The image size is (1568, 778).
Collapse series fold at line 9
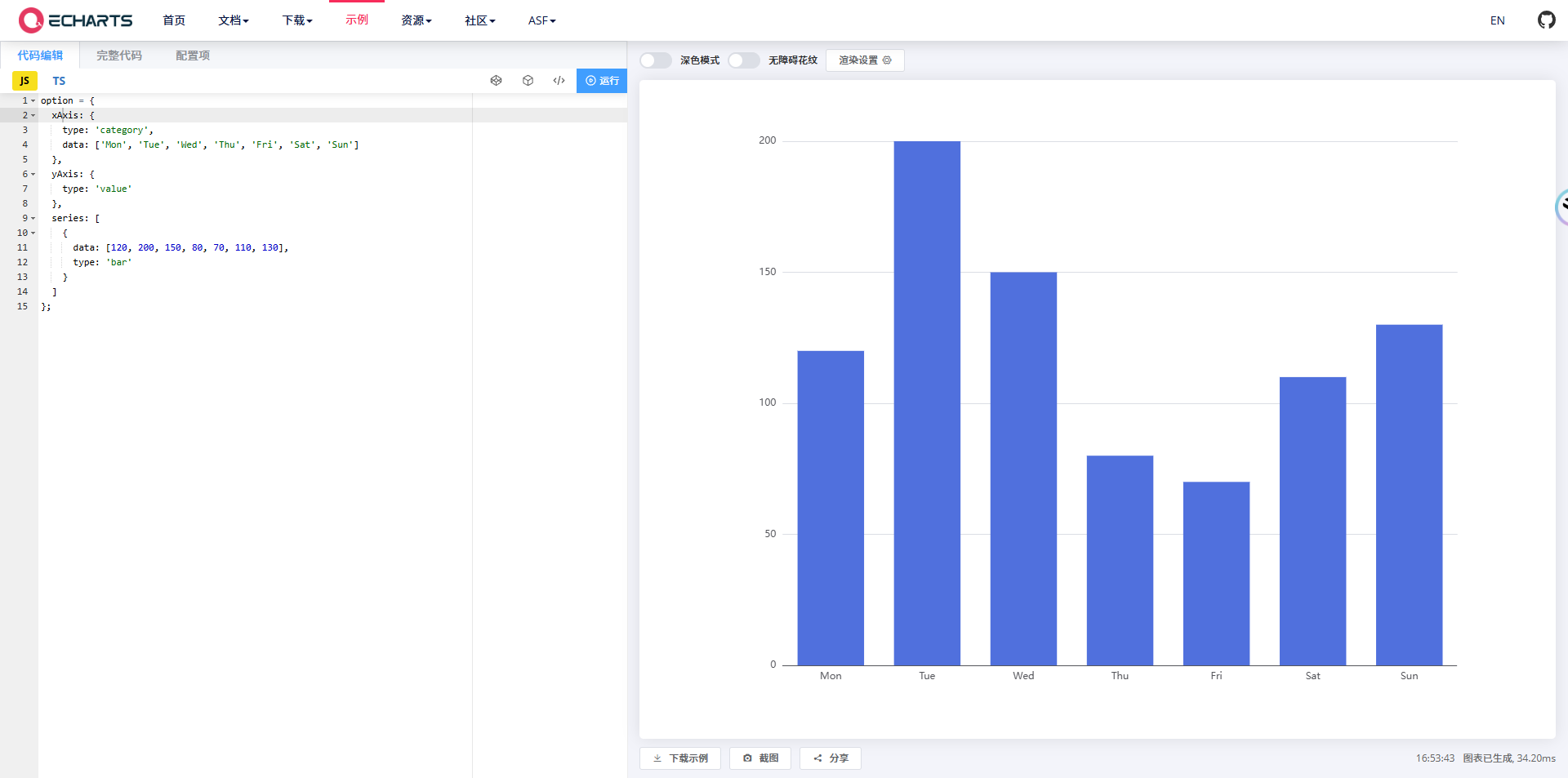(x=33, y=218)
